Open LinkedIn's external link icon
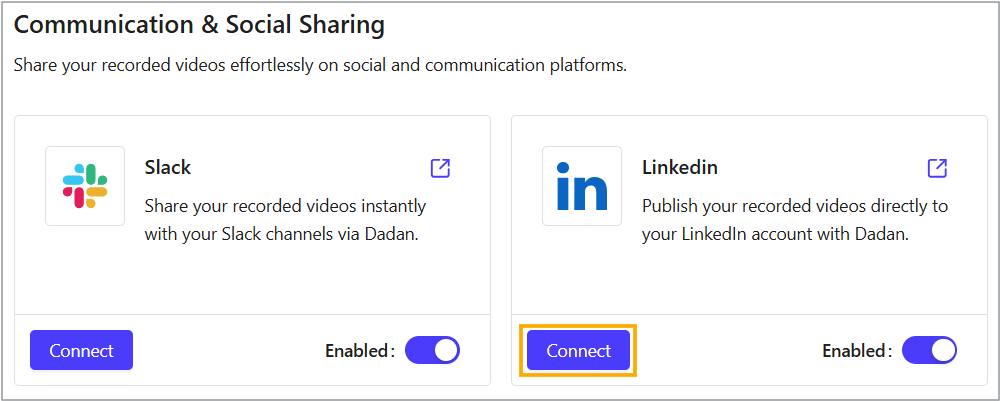This screenshot has width=1000, height=401. (937, 168)
